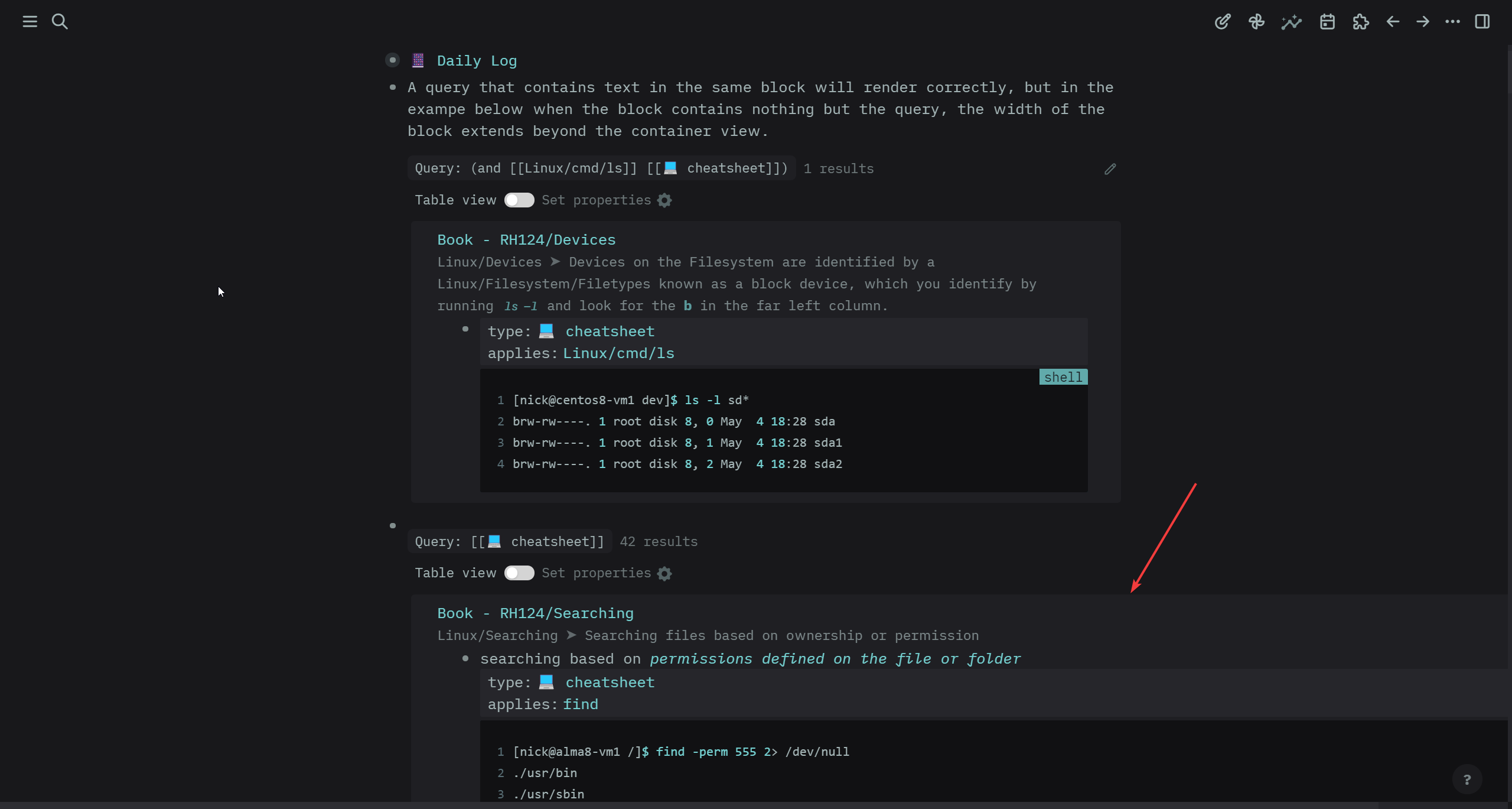Open global search with the magnifier icon
The image size is (1512, 809).
tap(61, 22)
